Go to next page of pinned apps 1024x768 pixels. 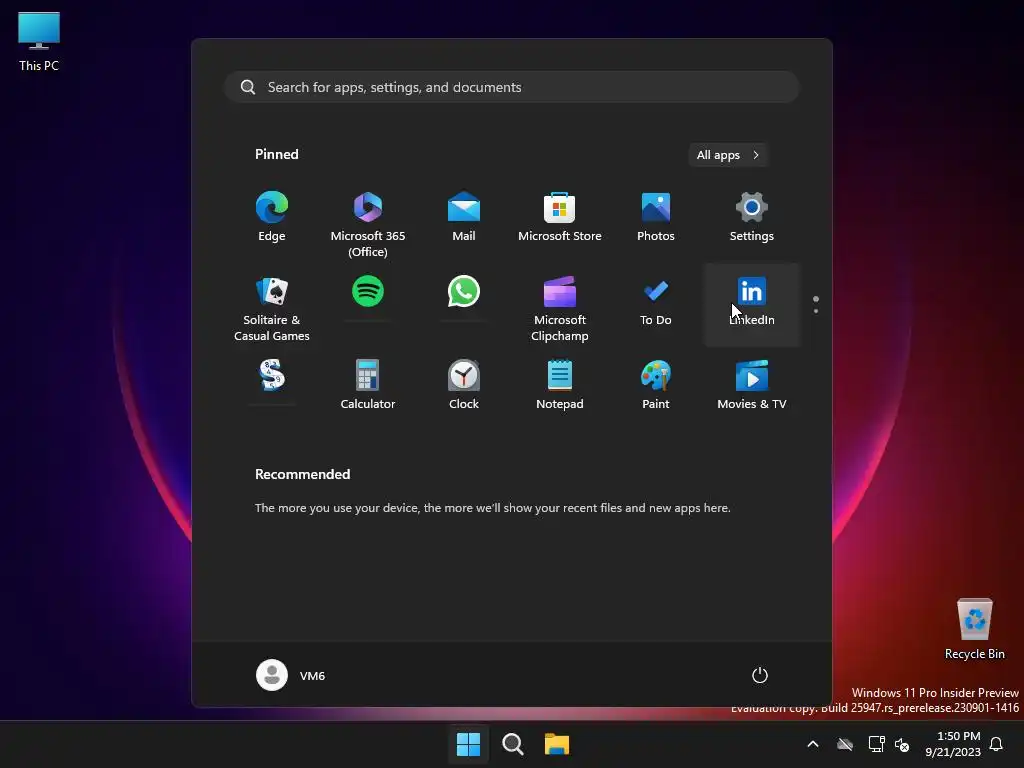tap(816, 311)
